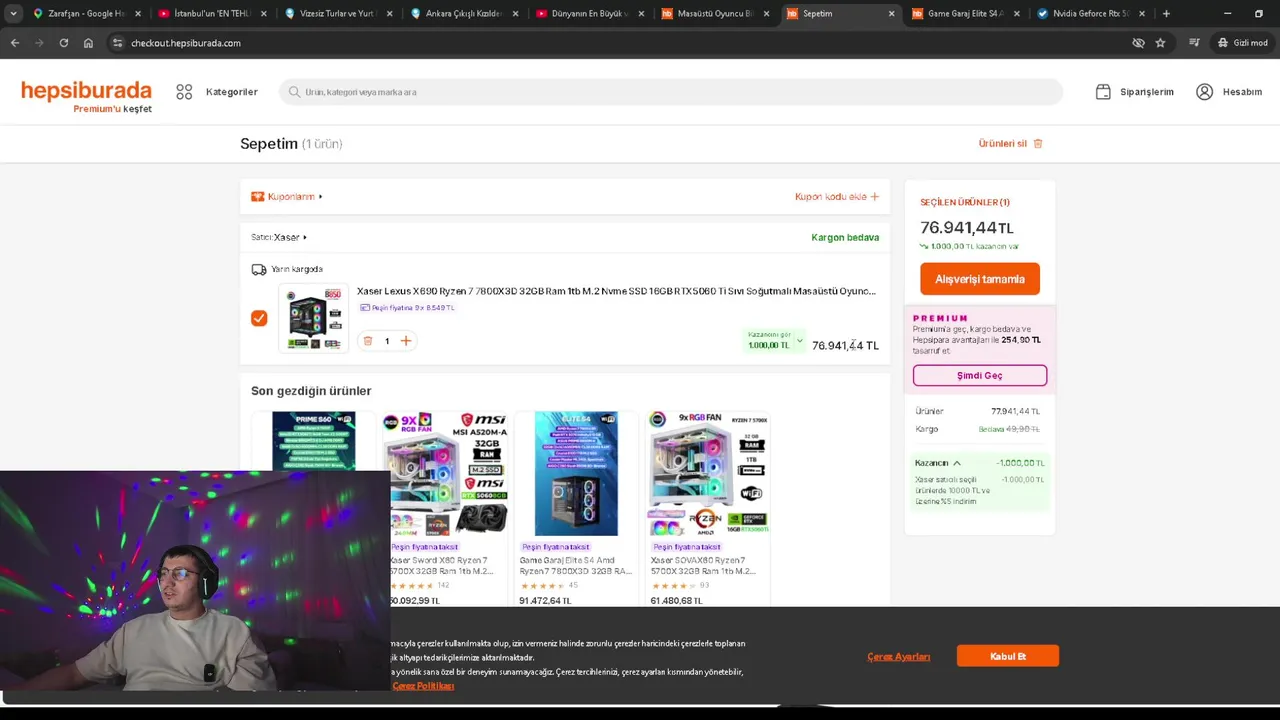1280x720 pixels.
Task: Close the Sepetim tab
Action: pyautogui.click(x=891, y=14)
